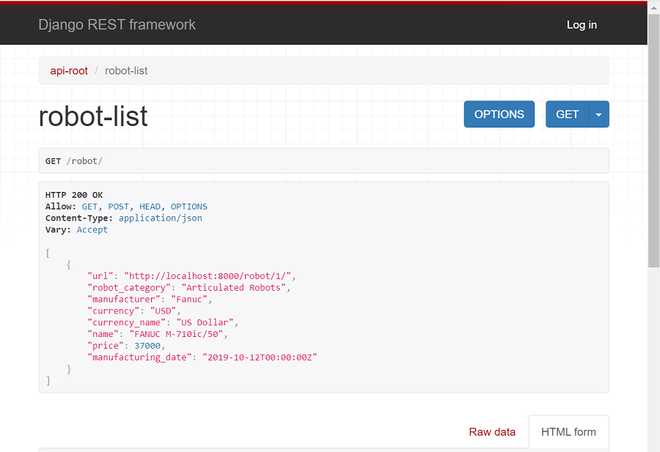Select robot-list breadcrumb item

[126, 71]
